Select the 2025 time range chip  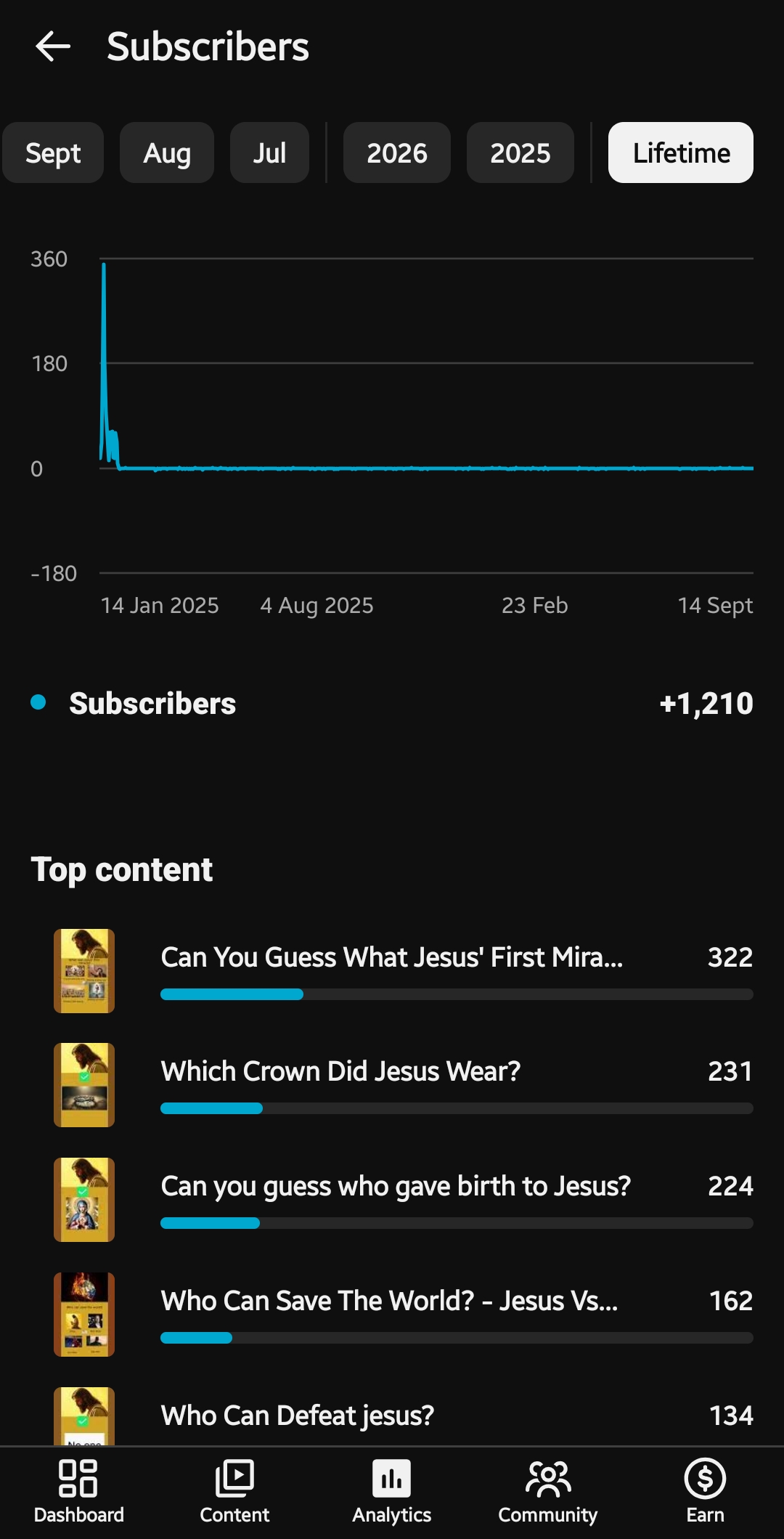(x=520, y=153)
